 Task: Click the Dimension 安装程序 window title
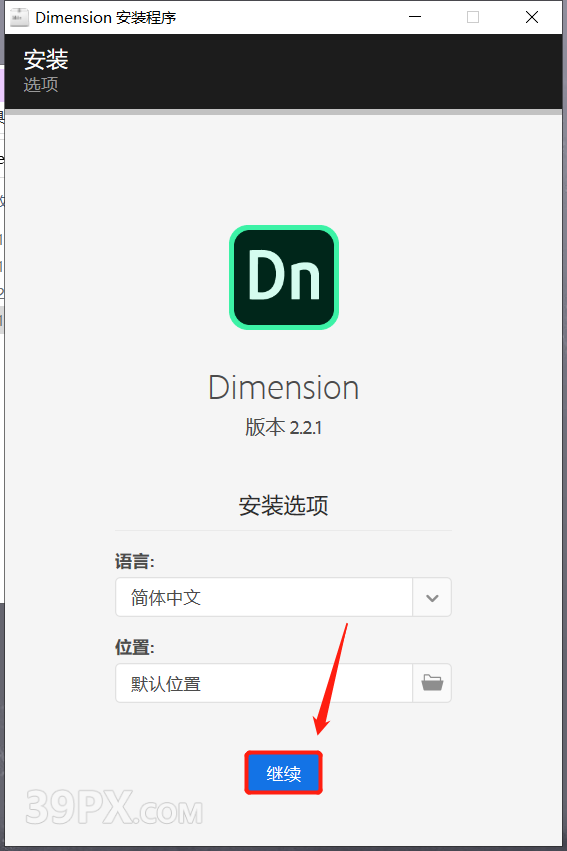tap(106, 17)
